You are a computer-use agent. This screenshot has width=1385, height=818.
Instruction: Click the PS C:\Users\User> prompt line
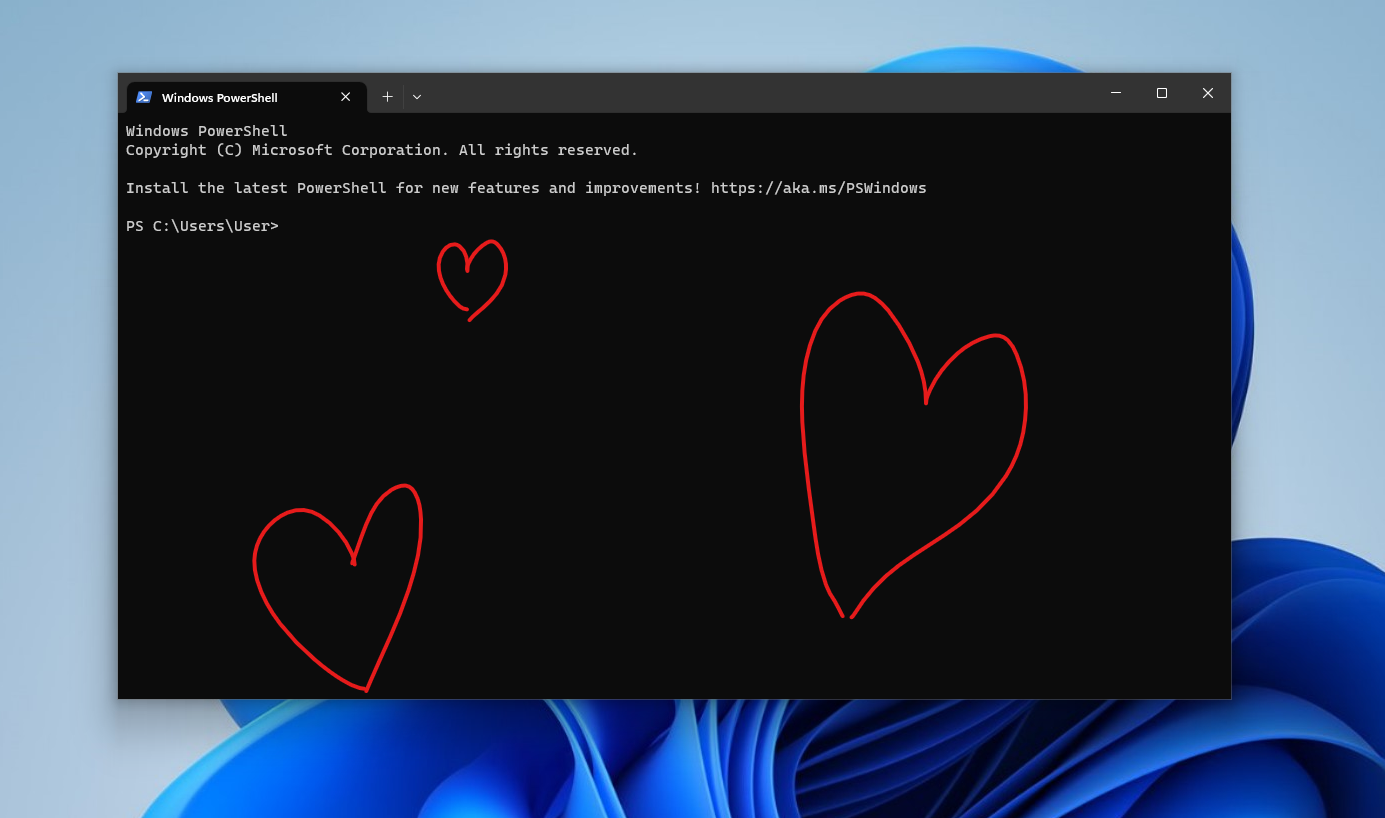202,226
